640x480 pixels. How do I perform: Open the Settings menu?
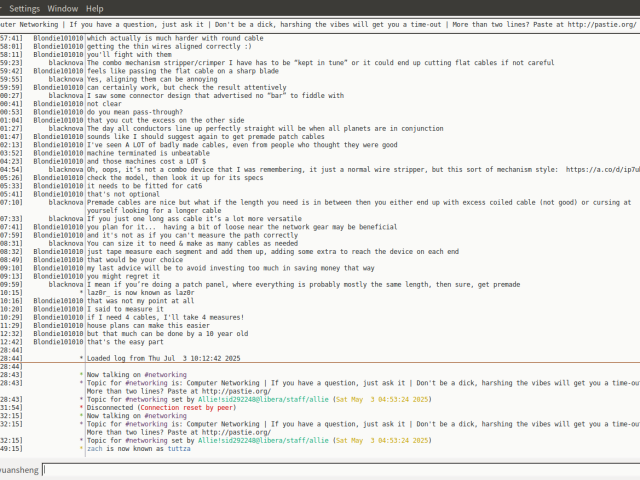pyautogui.click(x=24, y=9)
